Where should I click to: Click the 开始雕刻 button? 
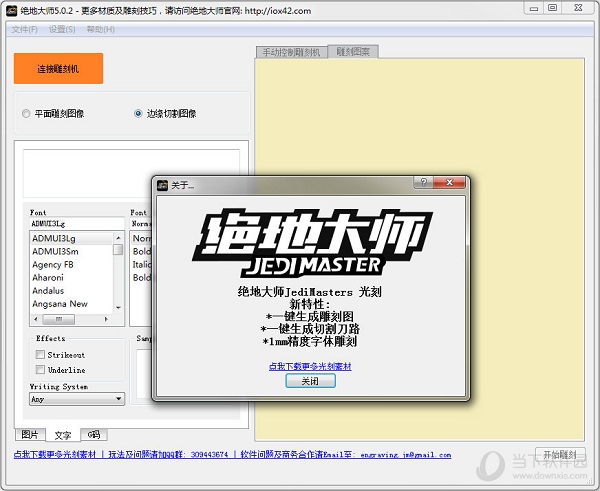pos(560,455)
